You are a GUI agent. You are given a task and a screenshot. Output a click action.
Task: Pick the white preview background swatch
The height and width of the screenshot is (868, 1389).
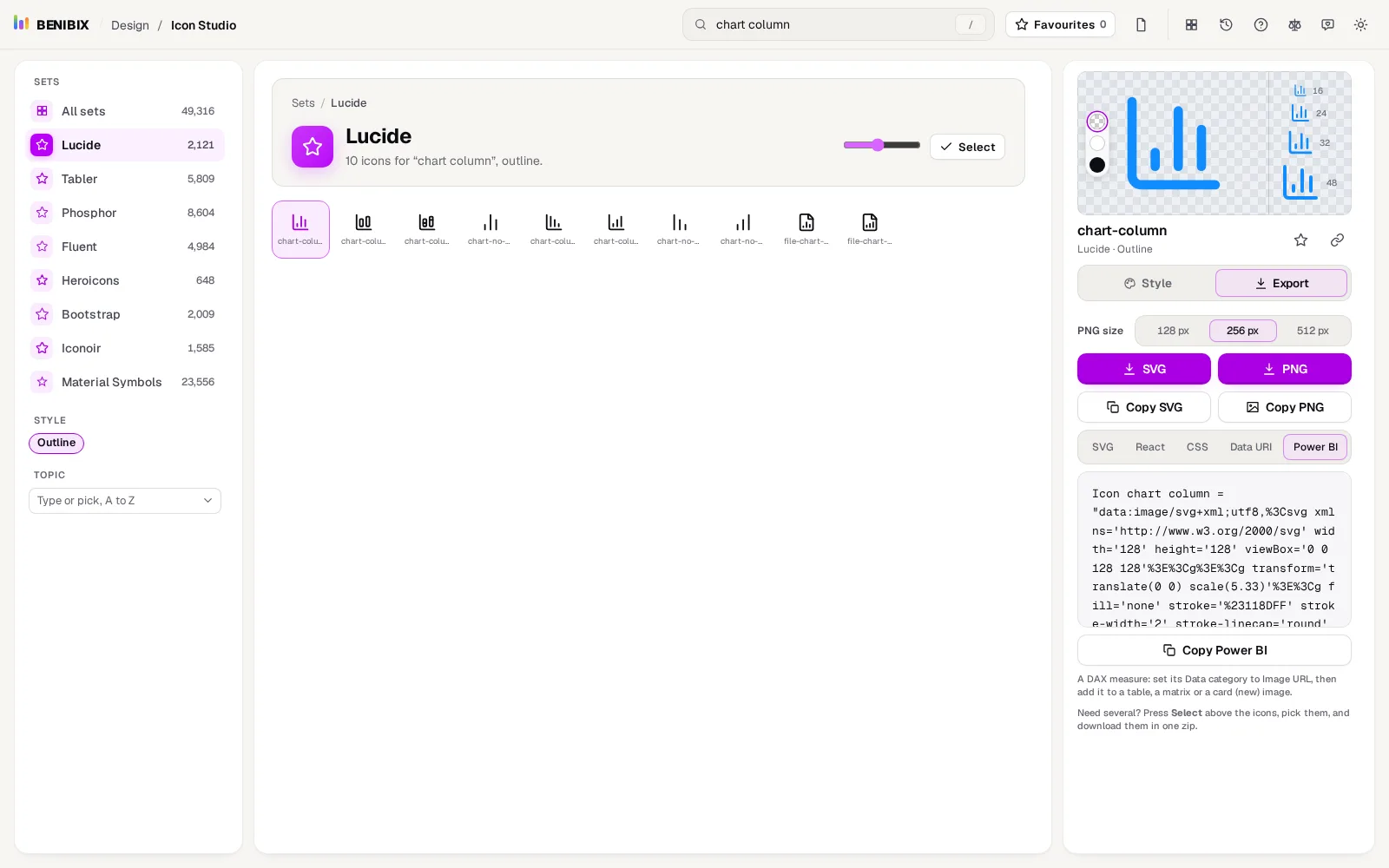click(x=1097, y=143)
